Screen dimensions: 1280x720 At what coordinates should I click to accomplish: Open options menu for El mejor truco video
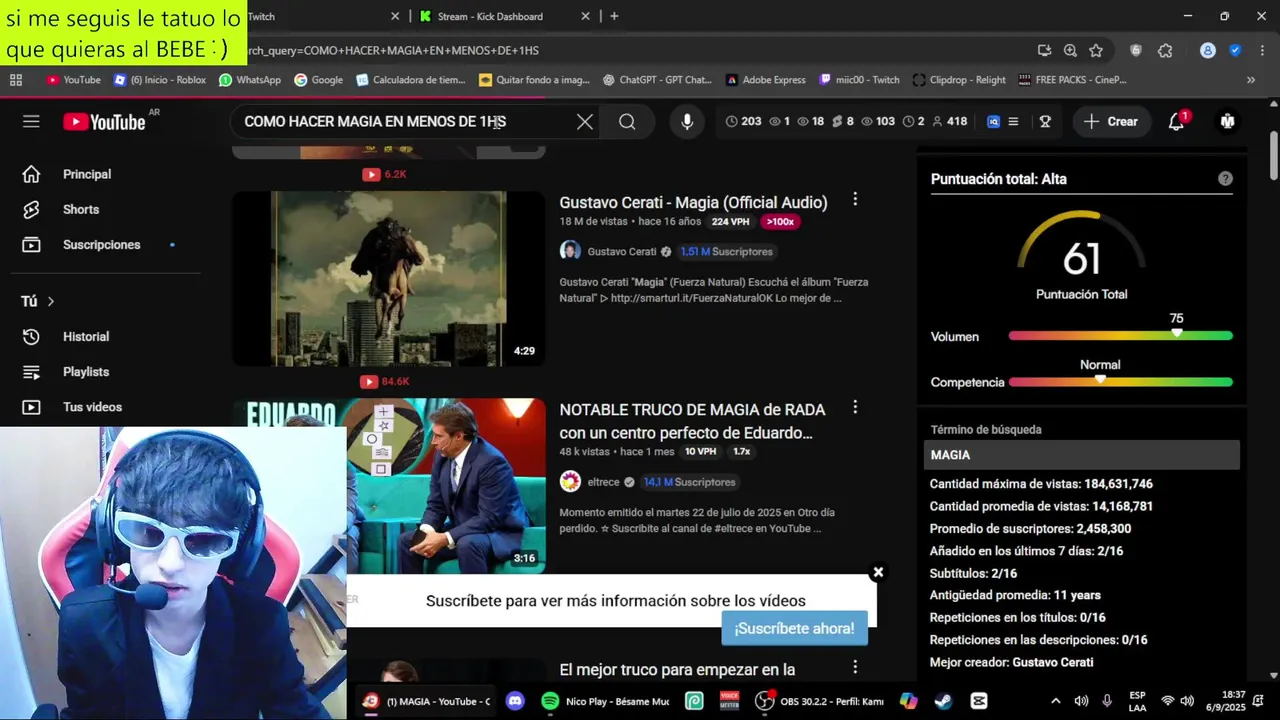[855, 667]
